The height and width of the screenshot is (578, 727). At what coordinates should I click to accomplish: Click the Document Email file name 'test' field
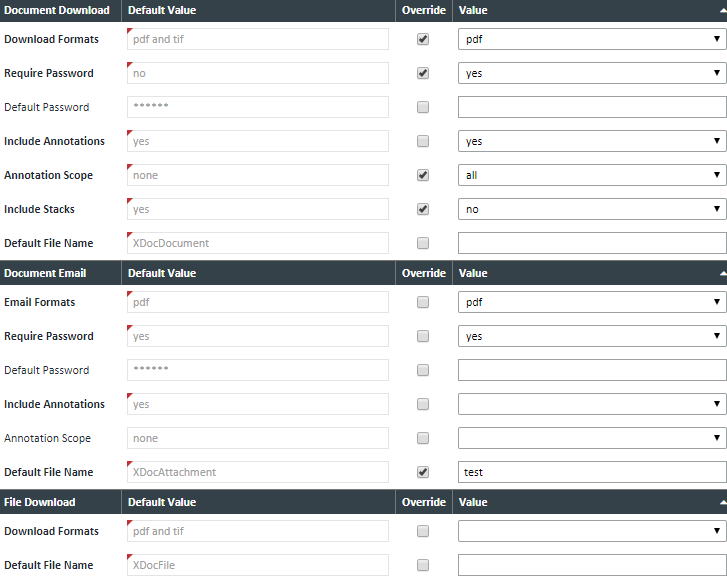tap(591, 472)
